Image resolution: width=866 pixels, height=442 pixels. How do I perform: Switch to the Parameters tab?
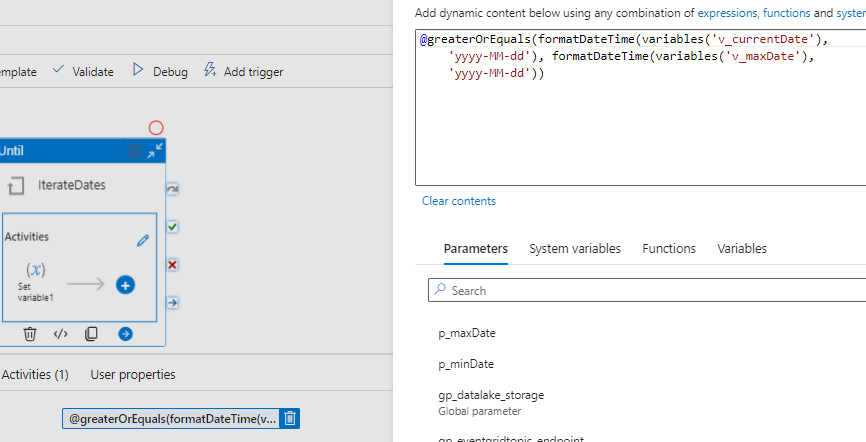coord(476,249)
